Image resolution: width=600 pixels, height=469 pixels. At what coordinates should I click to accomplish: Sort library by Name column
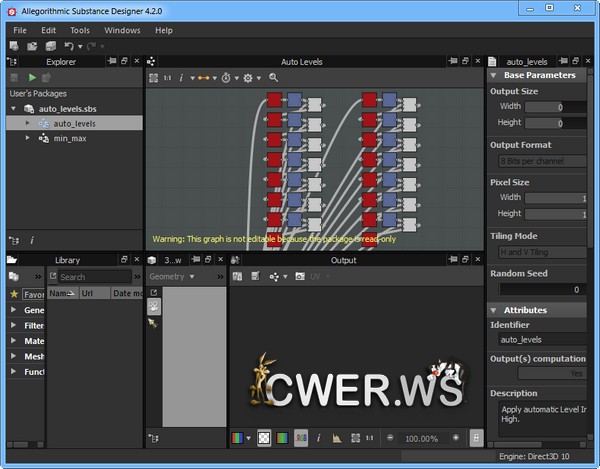click(x=63, y=293)
